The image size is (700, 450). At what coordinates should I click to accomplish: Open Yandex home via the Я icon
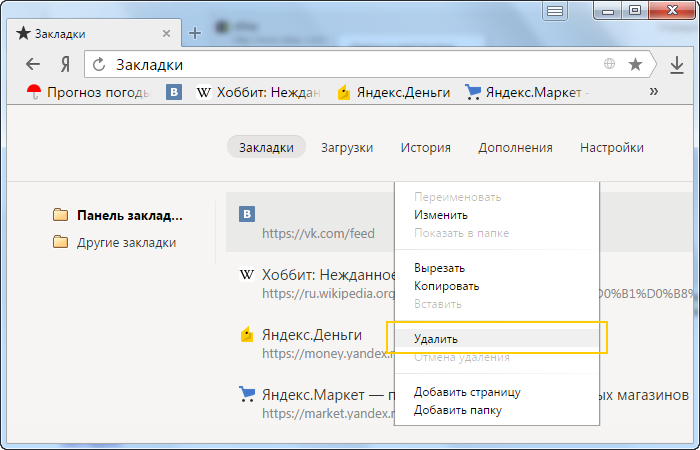tap(65, 65)
